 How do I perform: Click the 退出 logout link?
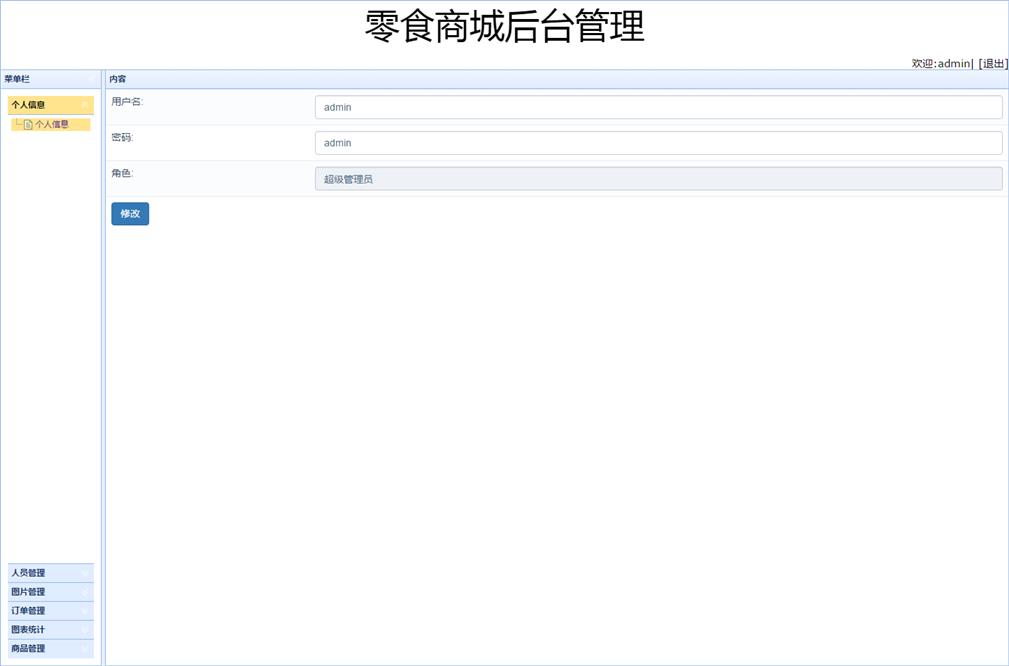pos(993,63)
